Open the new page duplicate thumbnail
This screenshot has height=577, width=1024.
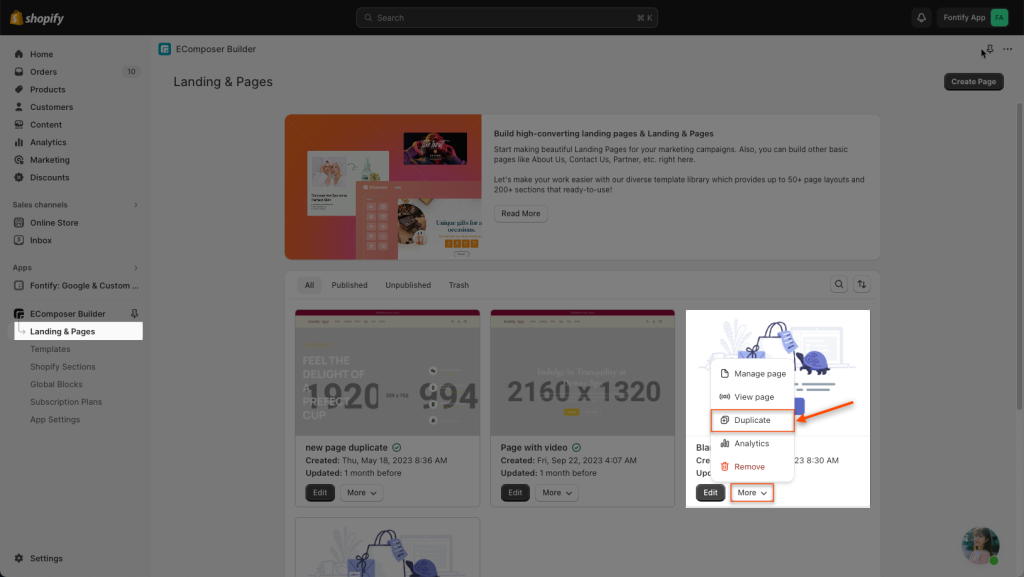(x=387, y=373)
